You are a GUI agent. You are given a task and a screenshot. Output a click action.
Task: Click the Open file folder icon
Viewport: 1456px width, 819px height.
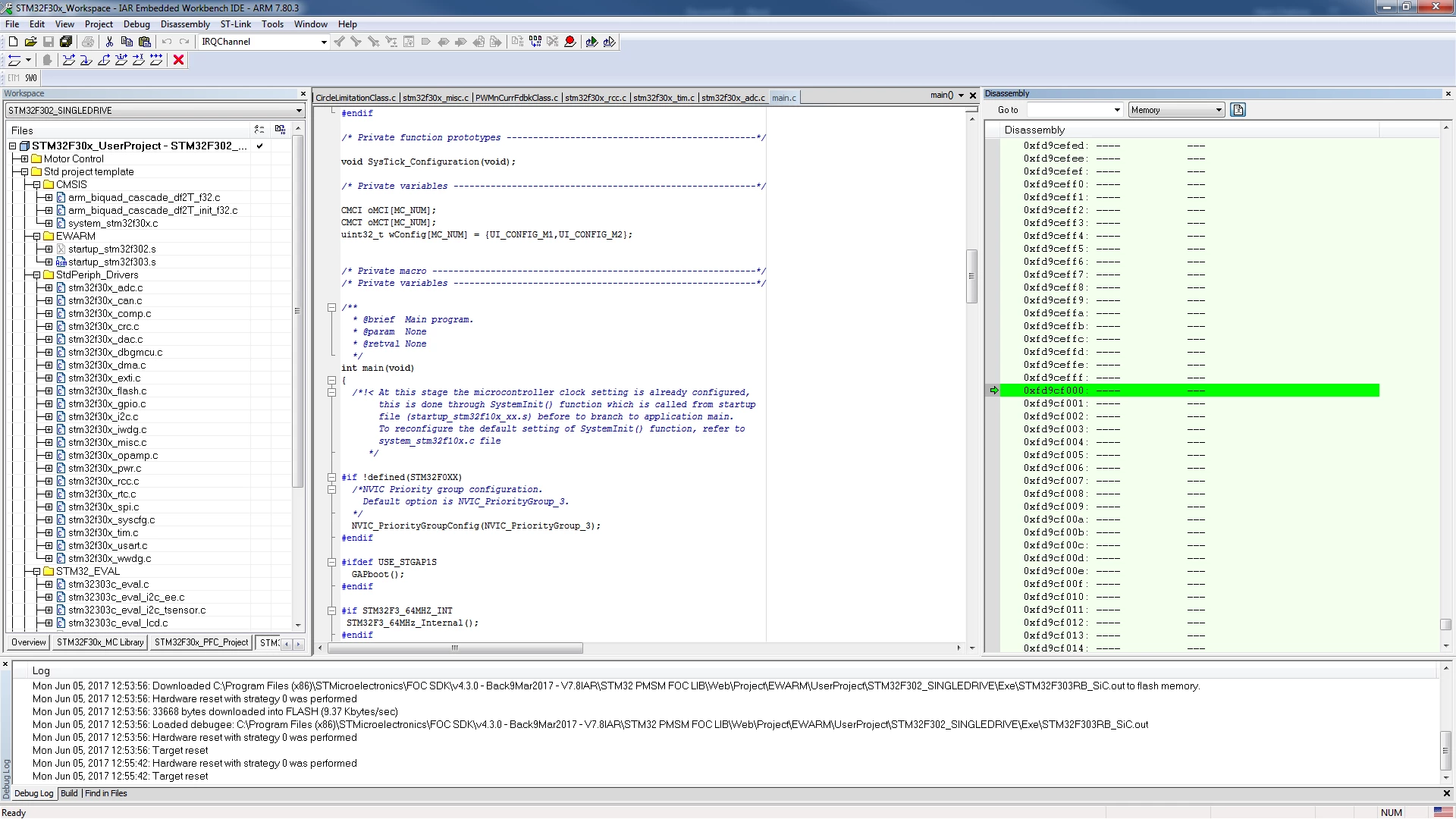(x=30, y=42)
